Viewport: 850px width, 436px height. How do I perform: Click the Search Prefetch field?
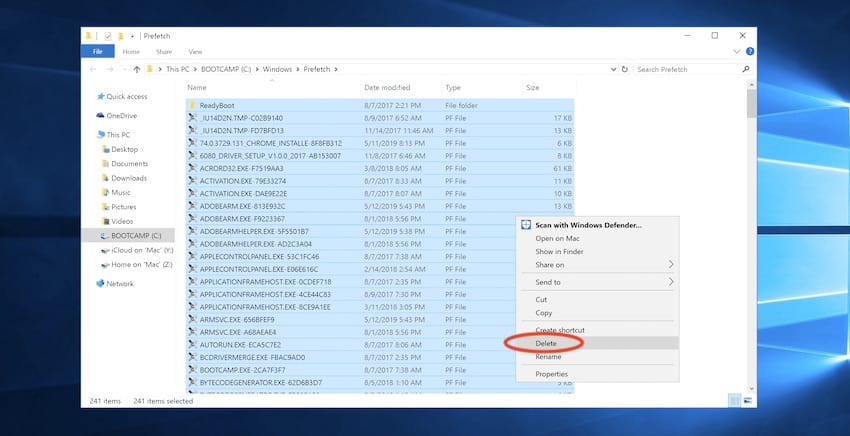pos(686,69)
